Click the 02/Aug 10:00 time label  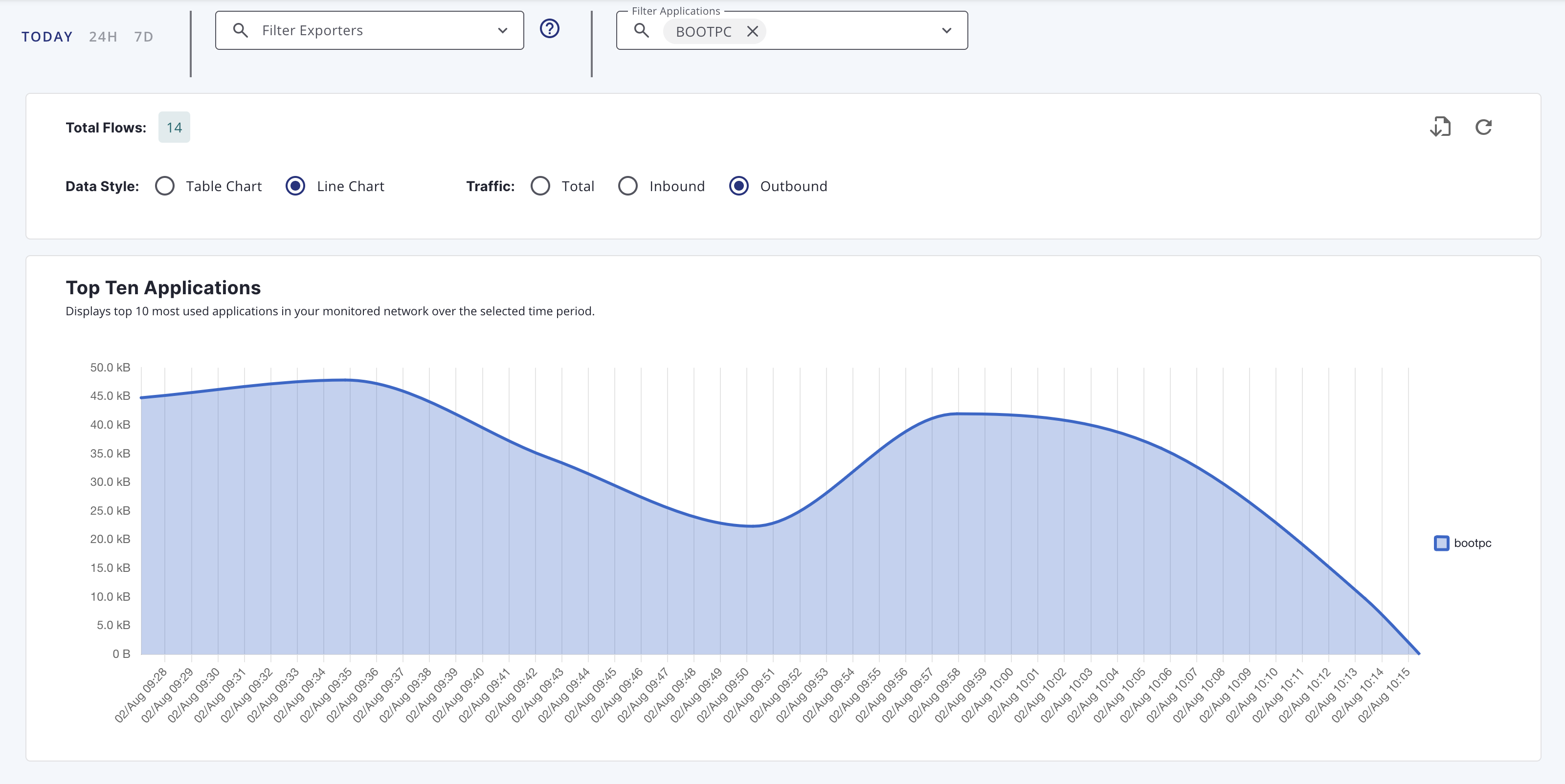pyautogui.click(x=986, y=696)
